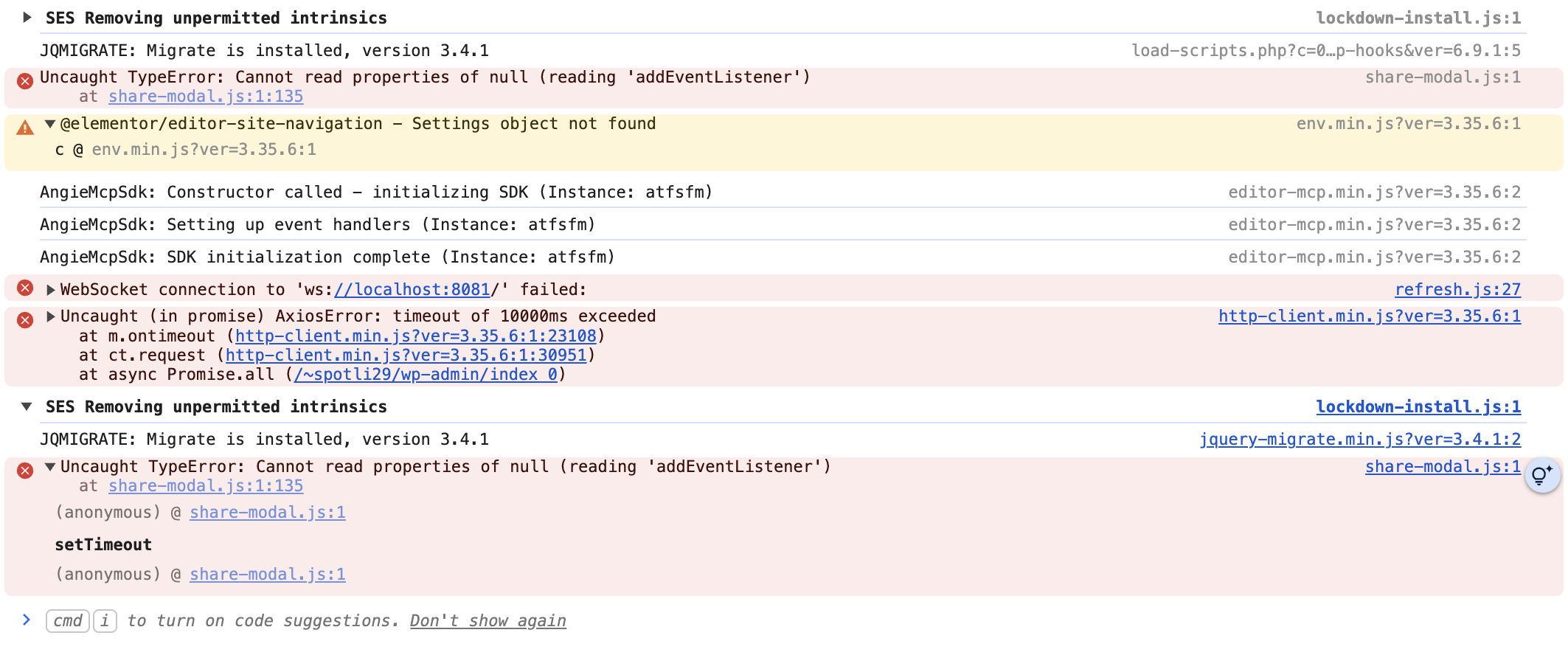Open the wp-admin/index_0 Promise.all link

426,375
